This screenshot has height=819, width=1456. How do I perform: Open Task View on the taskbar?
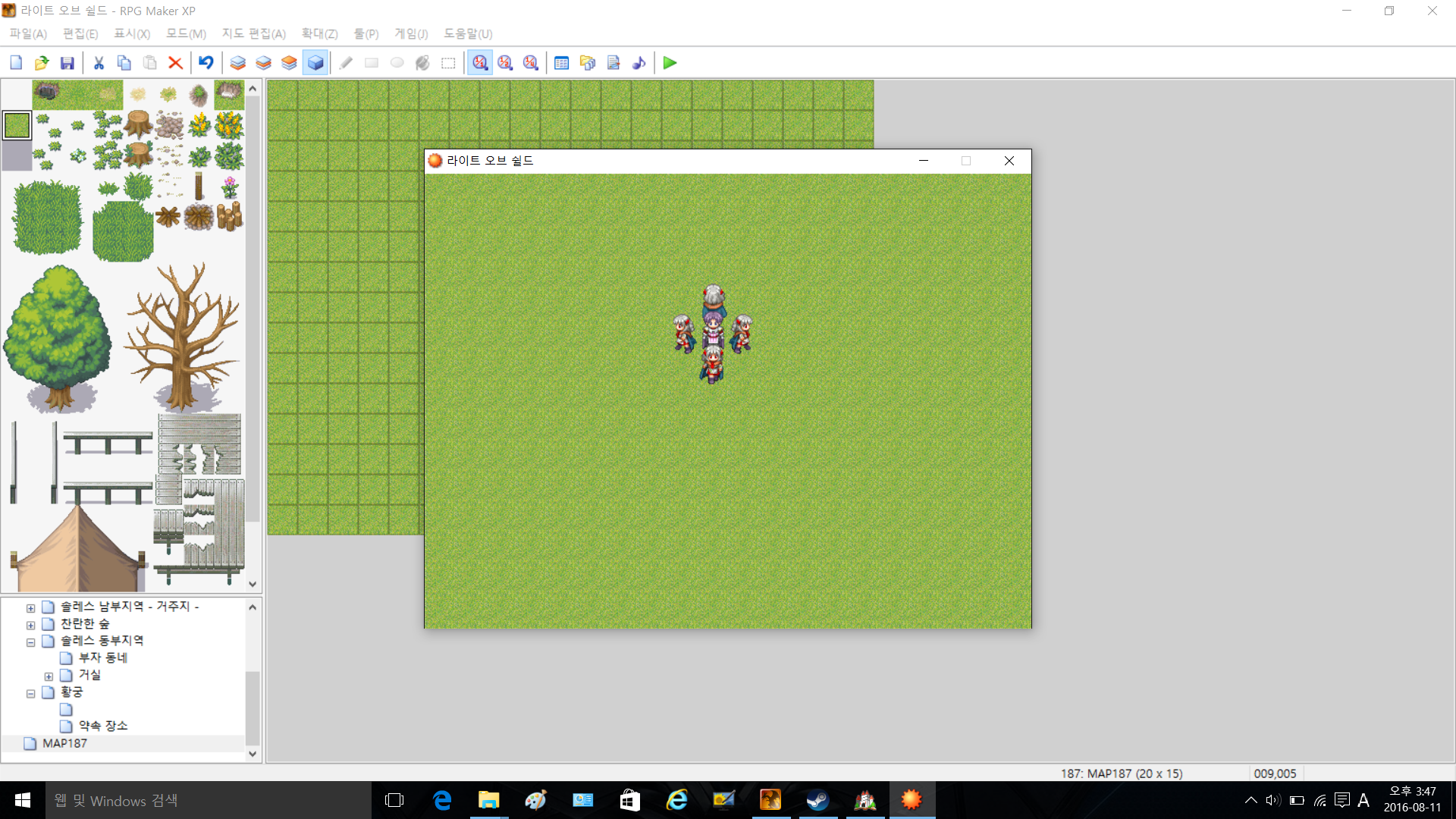pyautogui.click(x=394, y=800)
